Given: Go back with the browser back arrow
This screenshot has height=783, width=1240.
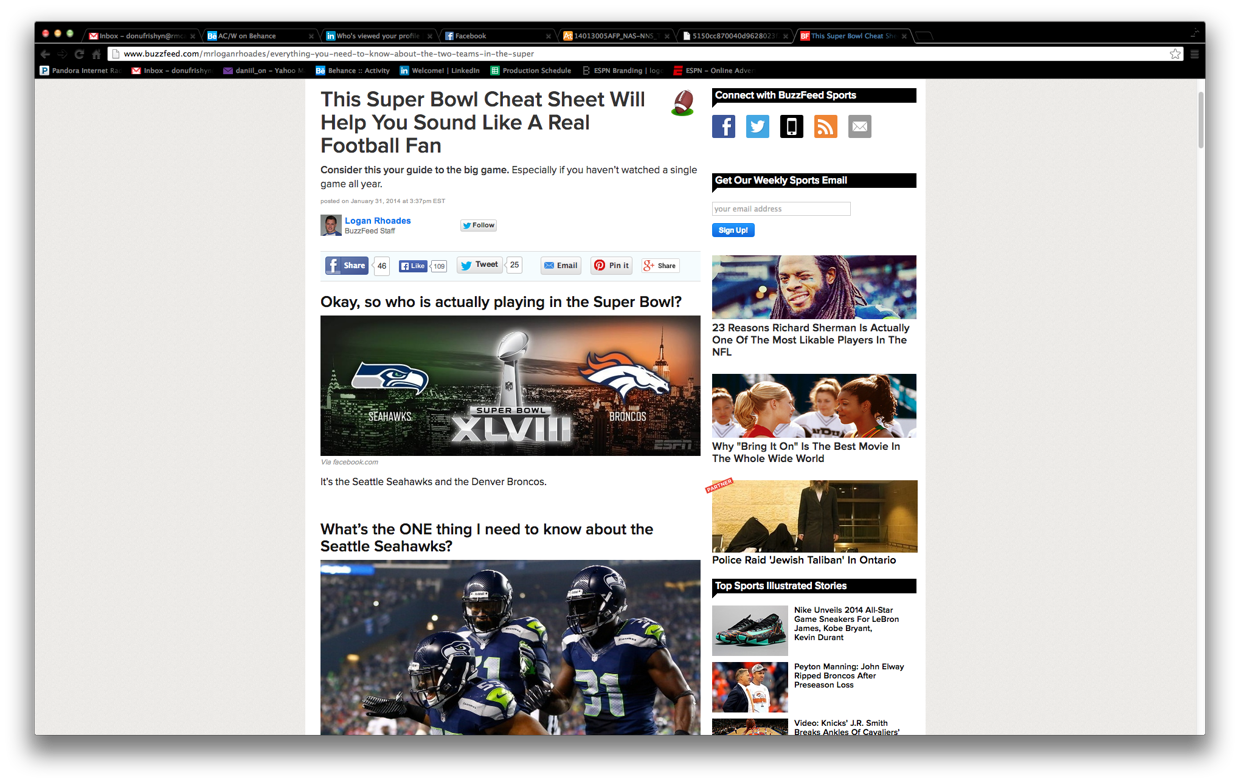Looking at the screenshot, I should tap(45, 54).
